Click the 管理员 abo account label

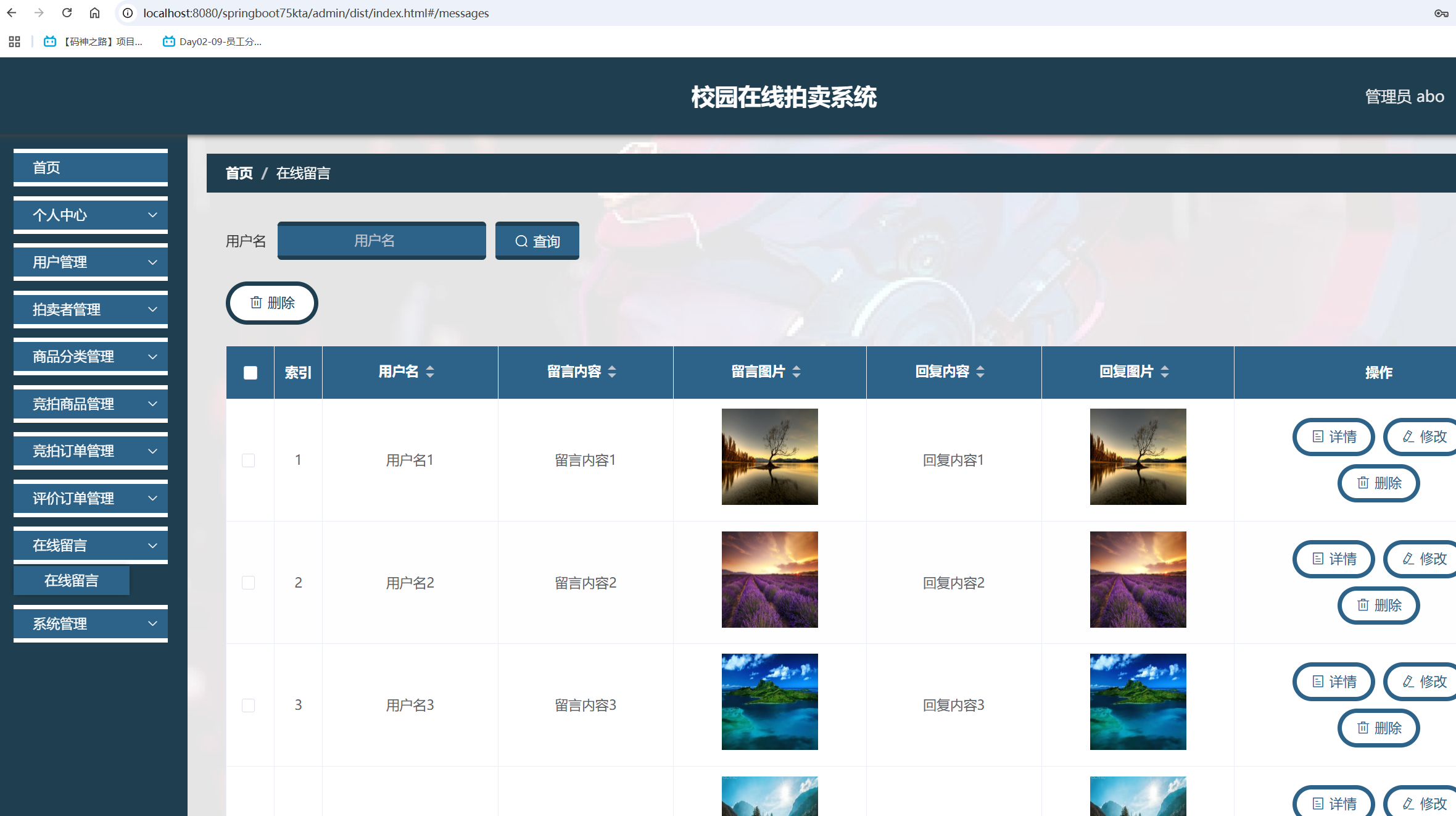pyautogui.click(x=1405, y=96)
